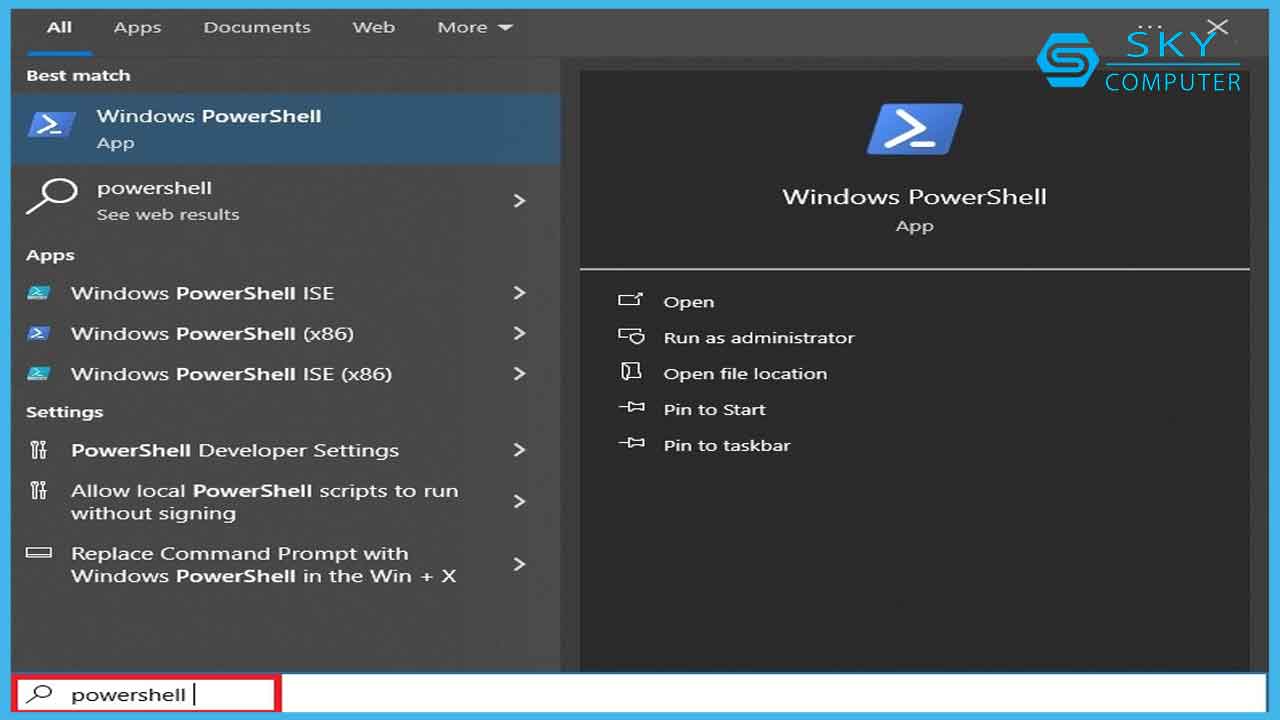Click the Windows PowerShell ISE (x86) icon
This screenshot has width=1280, height=720.
[39, 374]
